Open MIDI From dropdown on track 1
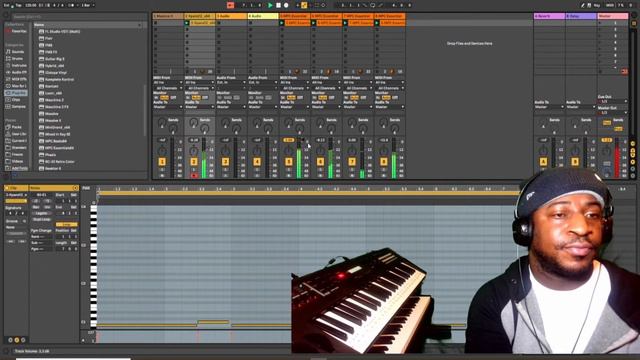This screenshot has width=640, height=360. pyautogui.click(x=168, y=82)
